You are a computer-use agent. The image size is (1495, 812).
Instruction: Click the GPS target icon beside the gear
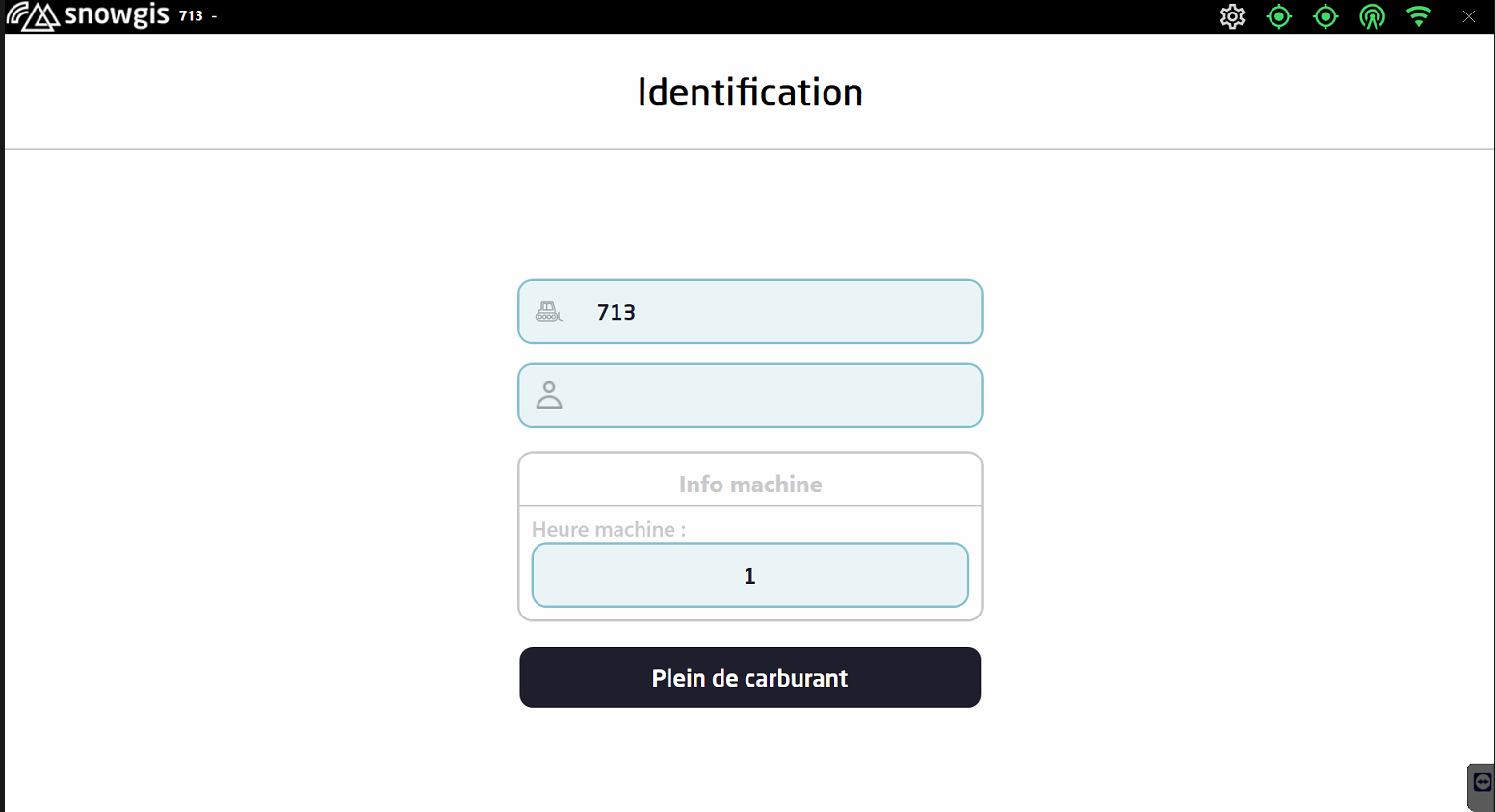tap(1278, 16)
